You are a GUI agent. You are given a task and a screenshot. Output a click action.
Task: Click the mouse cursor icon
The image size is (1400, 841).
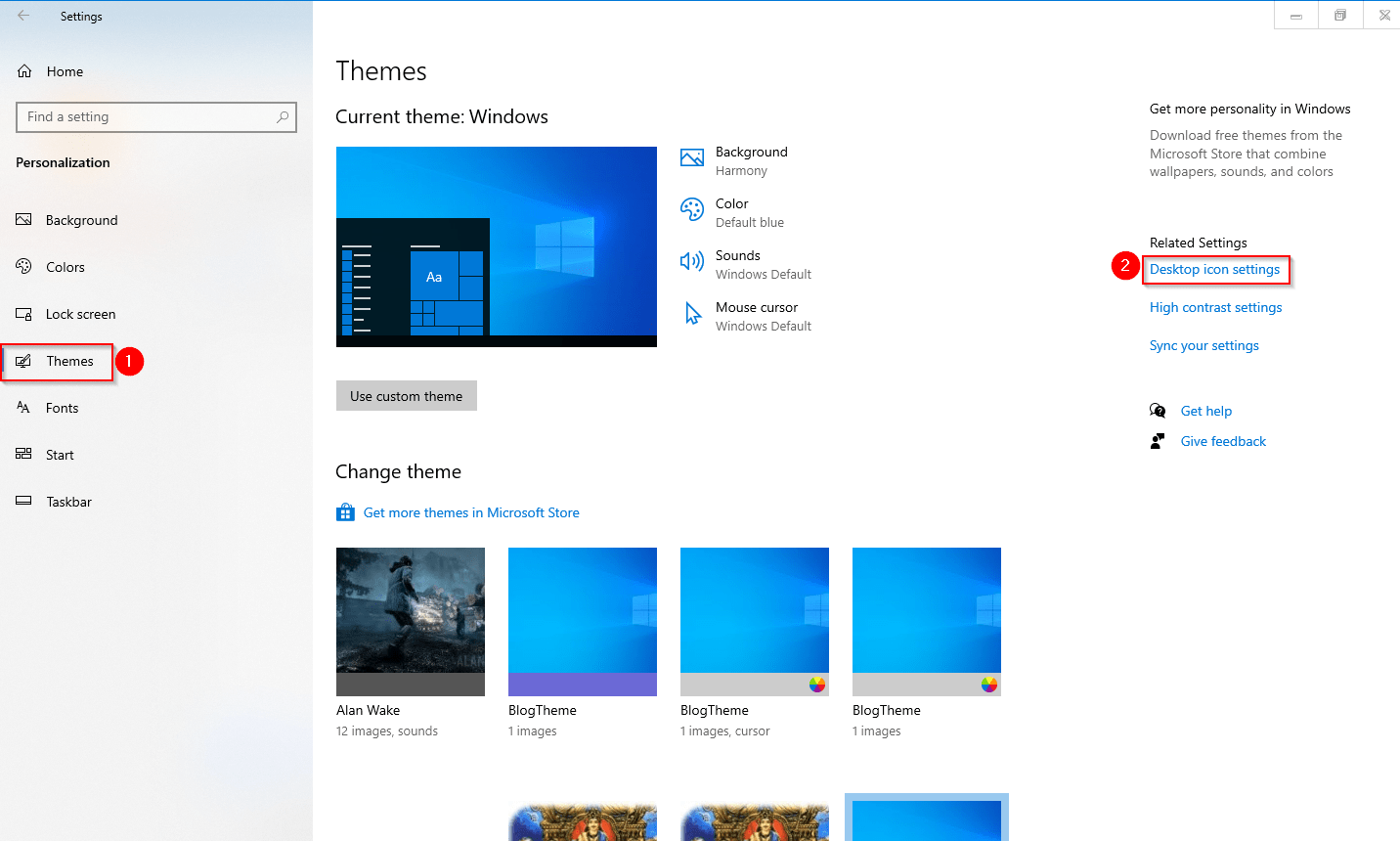(x=691, y=313)
